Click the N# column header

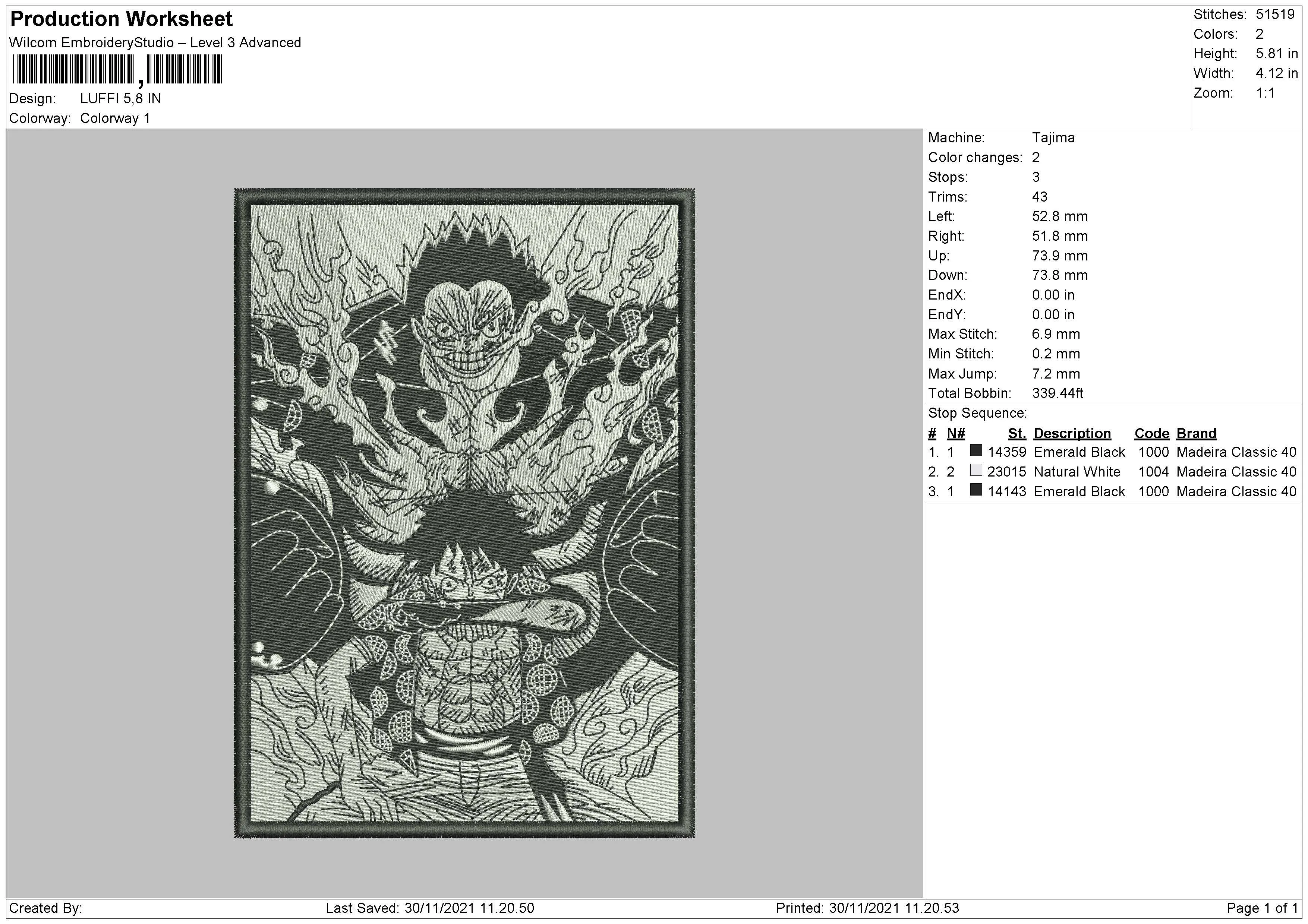955,434
